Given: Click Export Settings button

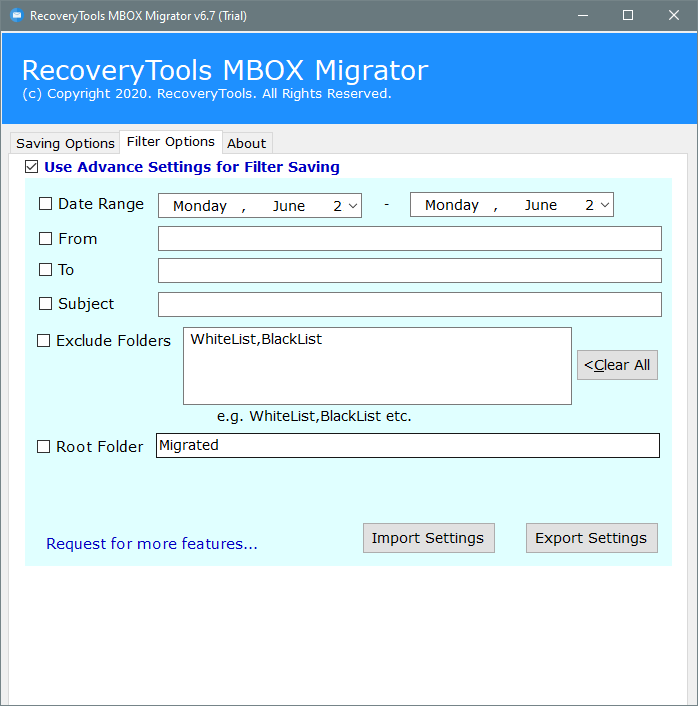Looking at the screenshot, I should (x=591, y=538).
